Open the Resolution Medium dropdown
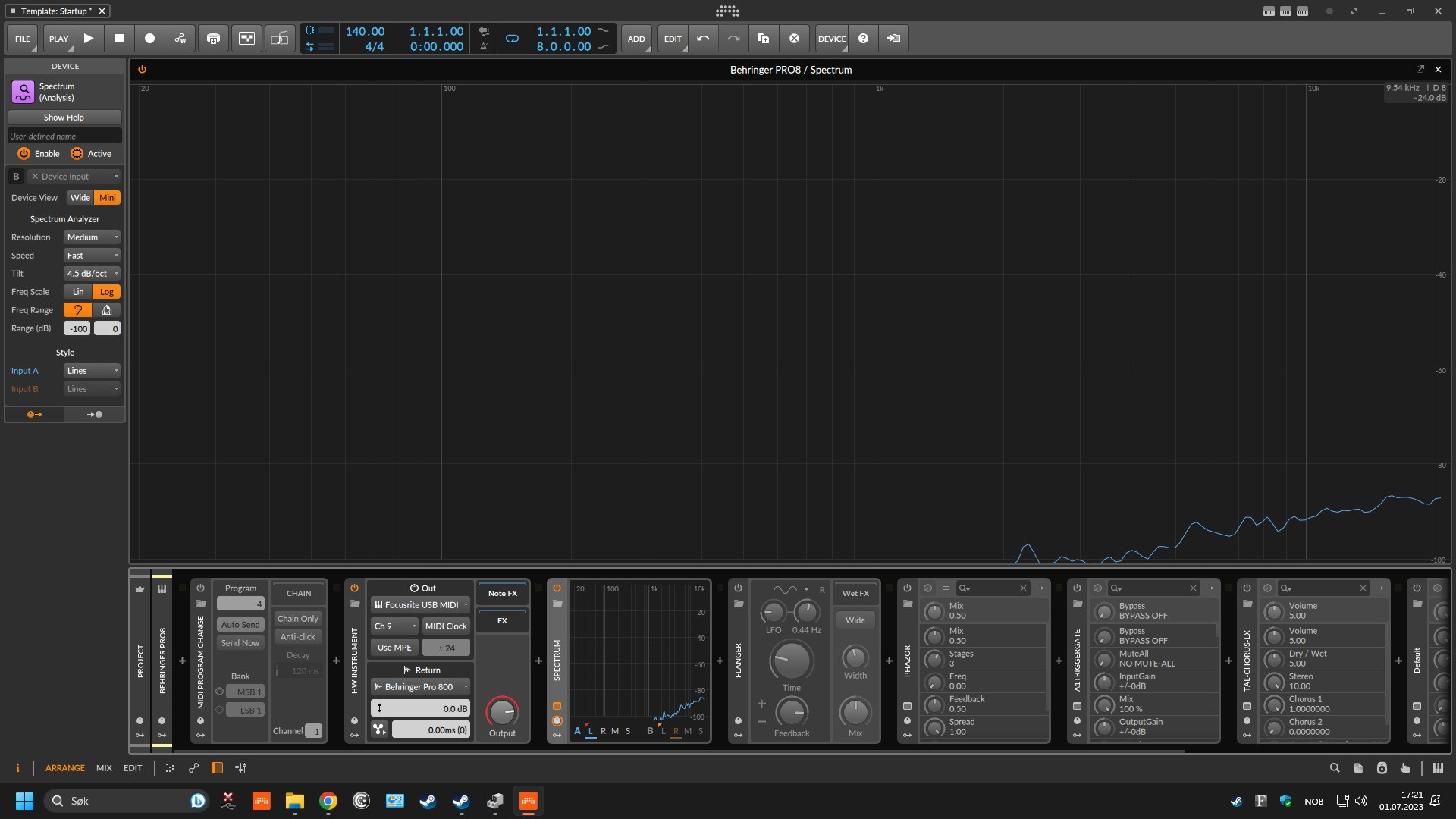Image resolution: width=1456 pixels, height=819 pixels. tap(92, 237)
